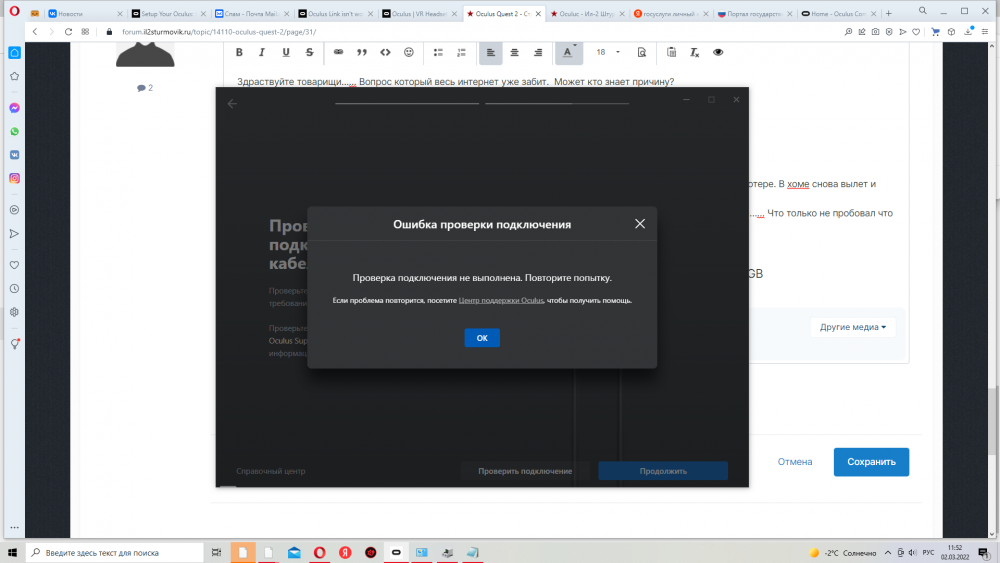
Task: Open Mail app from taskbar
Action: [x=294, y=553]
